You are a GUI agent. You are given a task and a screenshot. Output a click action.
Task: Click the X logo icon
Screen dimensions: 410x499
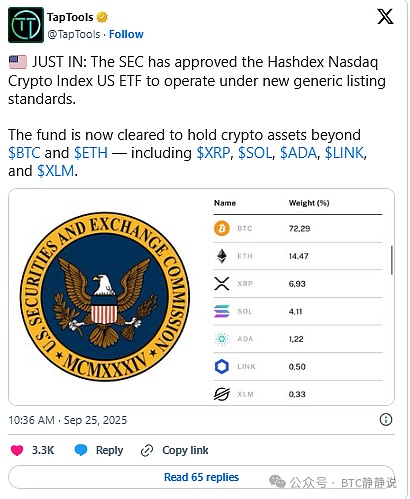[x=385, y=16]
